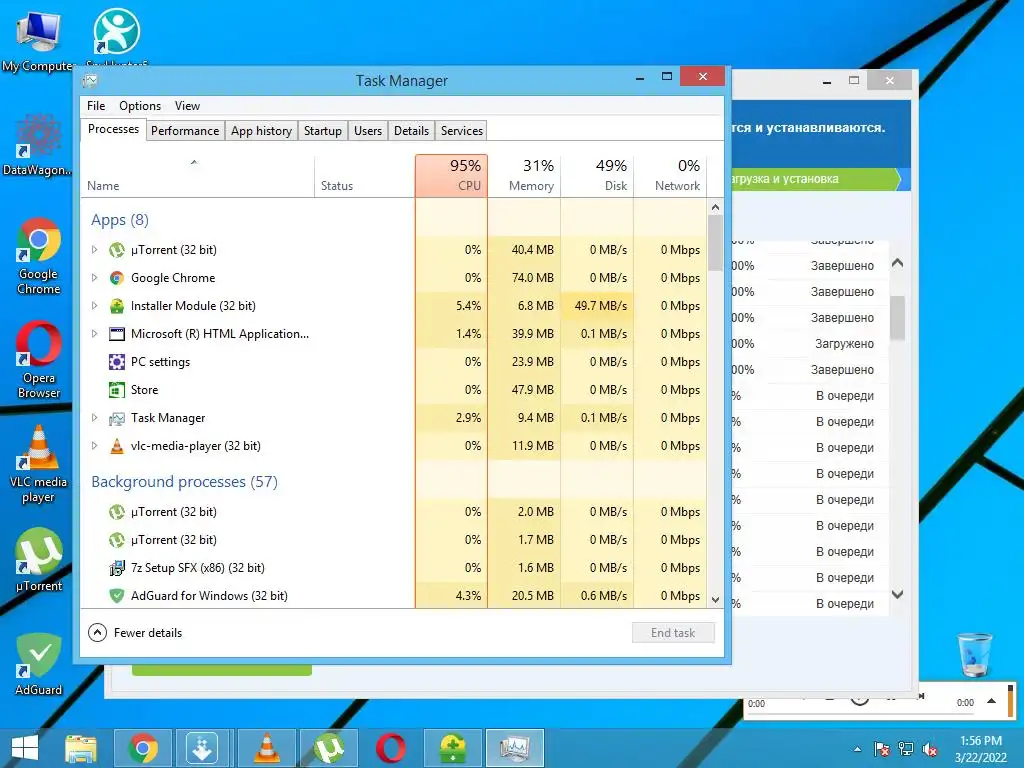This screenshot has height=768, width=1024.
Task: Switch to the Details tab
Action: tap(411, 131)
